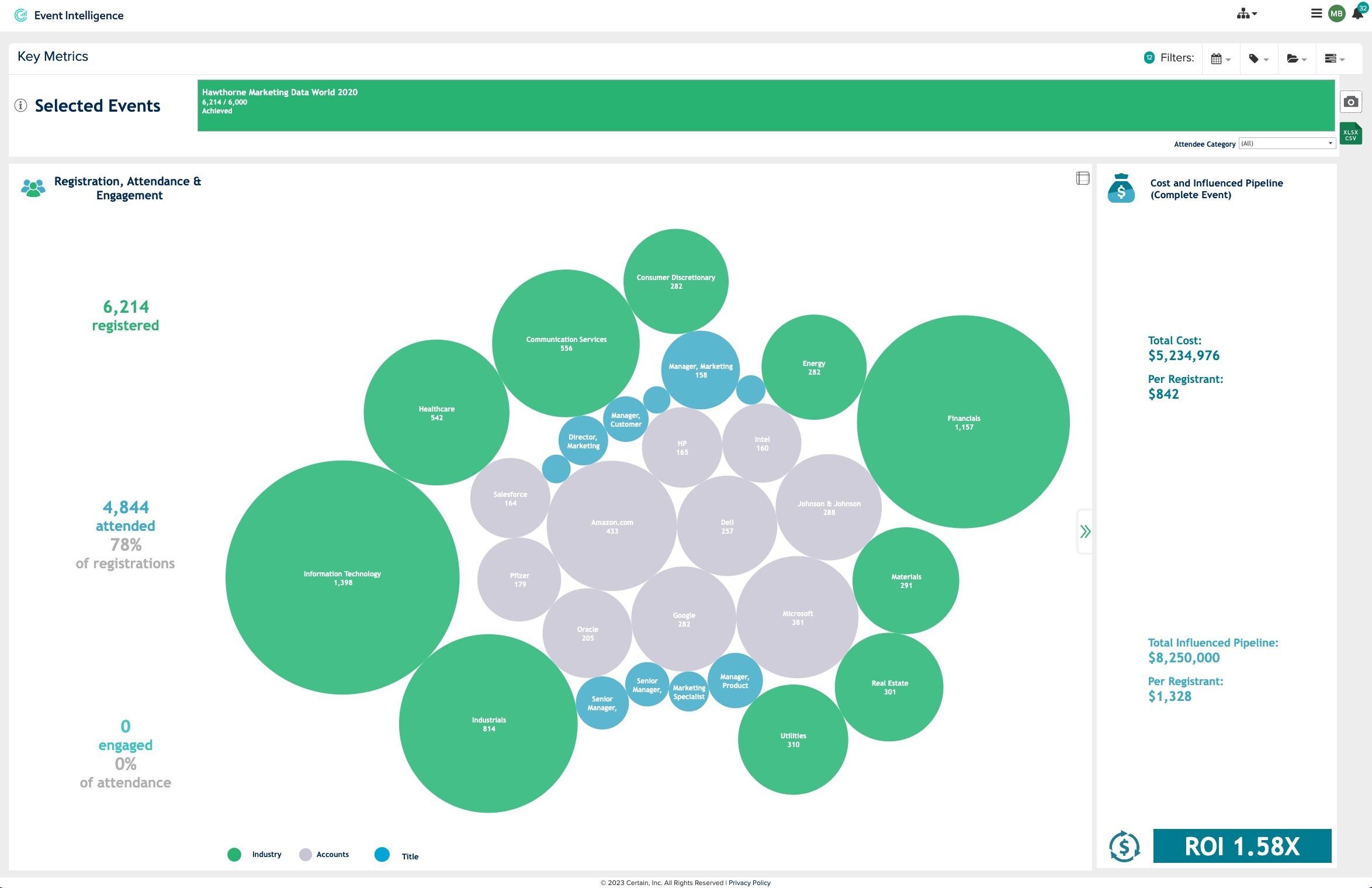Click the Key Metrics heading
The image size is (1372, 888).
point(53,56)
